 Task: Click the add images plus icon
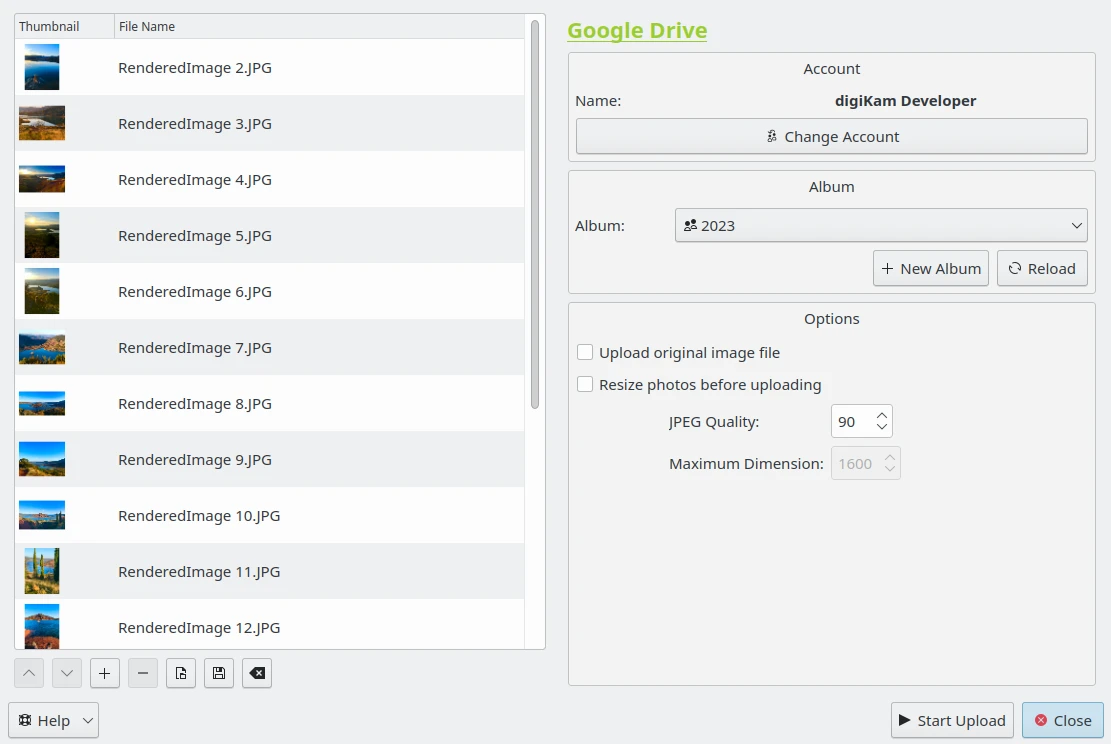coord(105,673)
